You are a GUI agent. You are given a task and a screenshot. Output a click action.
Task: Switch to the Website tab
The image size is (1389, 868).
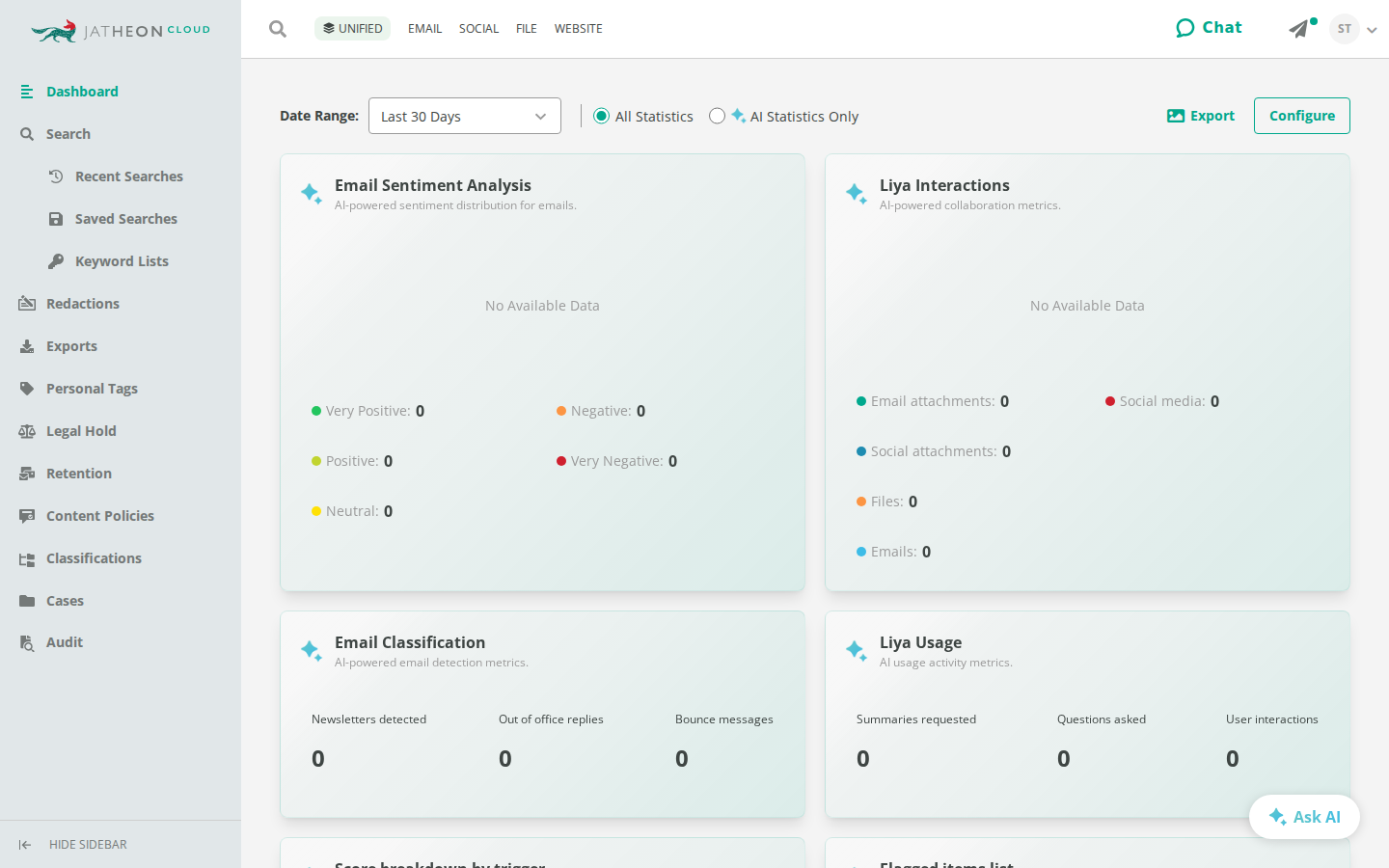pyautogui.click(x=579, y=29)
